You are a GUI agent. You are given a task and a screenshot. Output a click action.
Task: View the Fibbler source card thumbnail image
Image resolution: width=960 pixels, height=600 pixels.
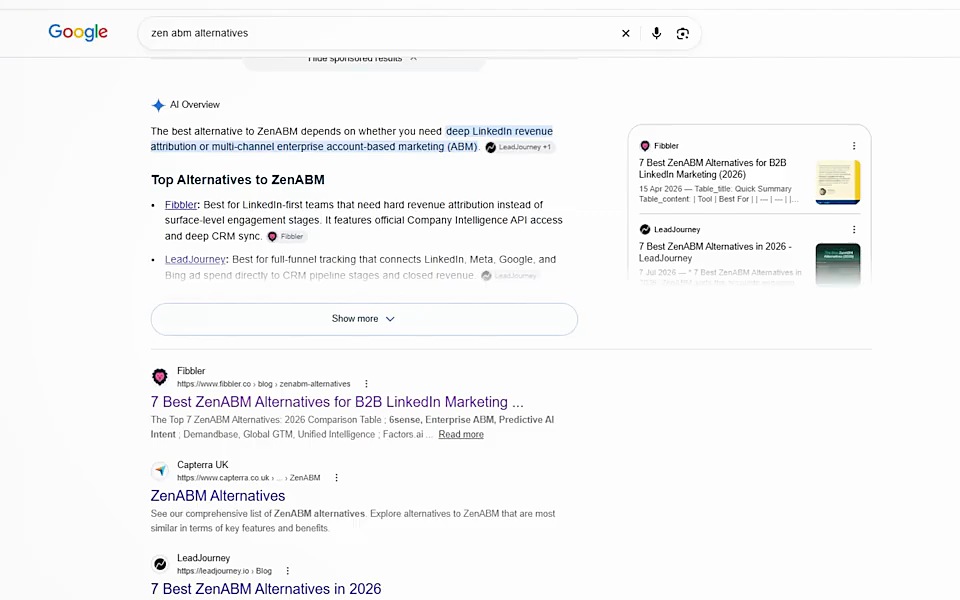(838, 182)
